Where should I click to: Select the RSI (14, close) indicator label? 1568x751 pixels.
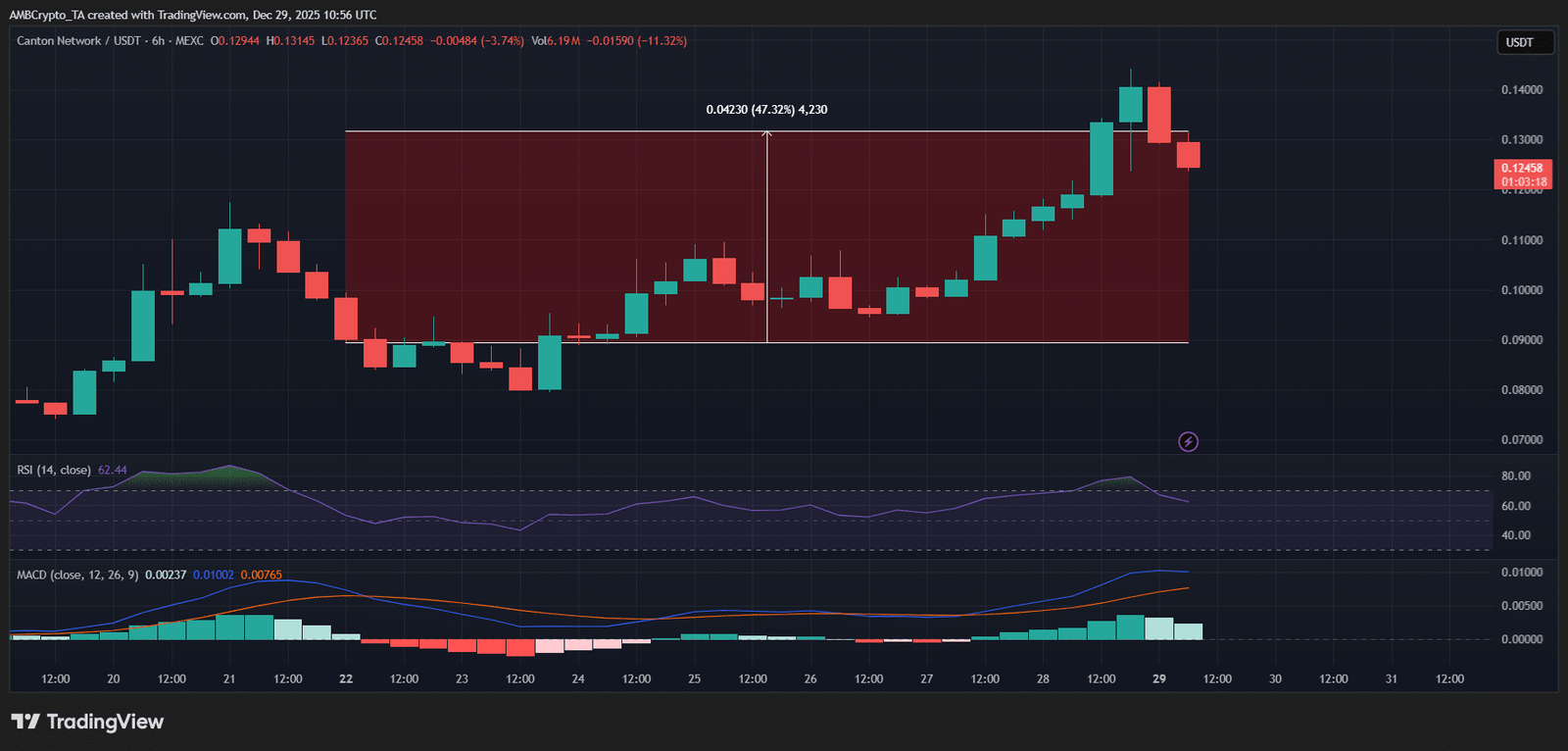pyautogui.click(x=54, y=471)
